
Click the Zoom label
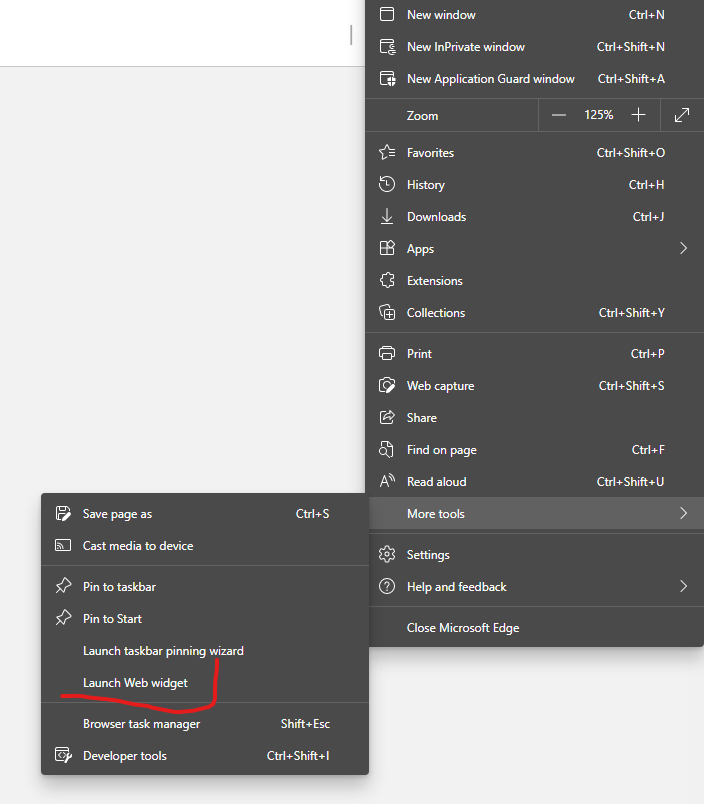(x=423, y=115)
